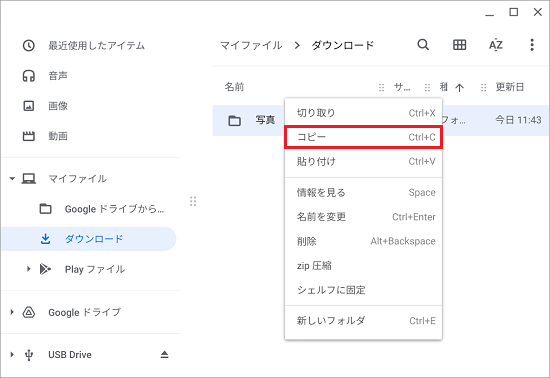The width and height of the screenshot is (550, 378).
Task: Collapse the マイファイル tree
Action: click(12, 179)
